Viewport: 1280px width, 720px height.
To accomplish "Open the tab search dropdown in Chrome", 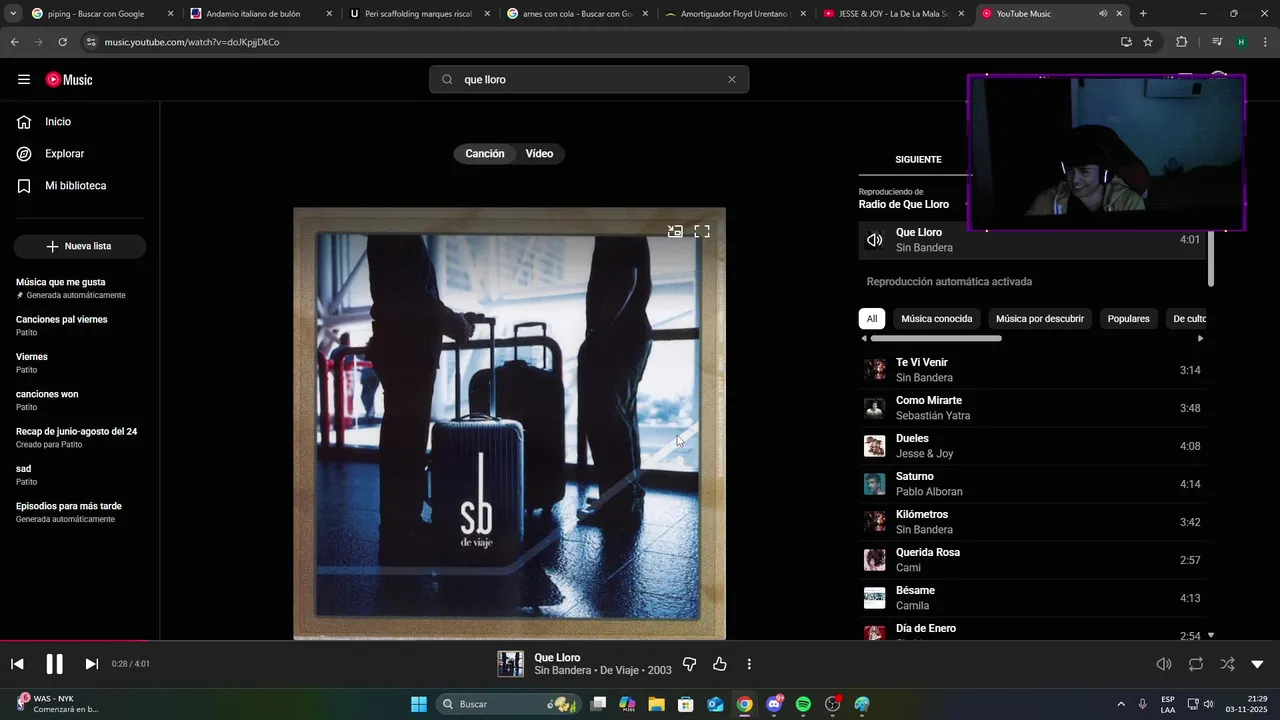I will [13, 14].
